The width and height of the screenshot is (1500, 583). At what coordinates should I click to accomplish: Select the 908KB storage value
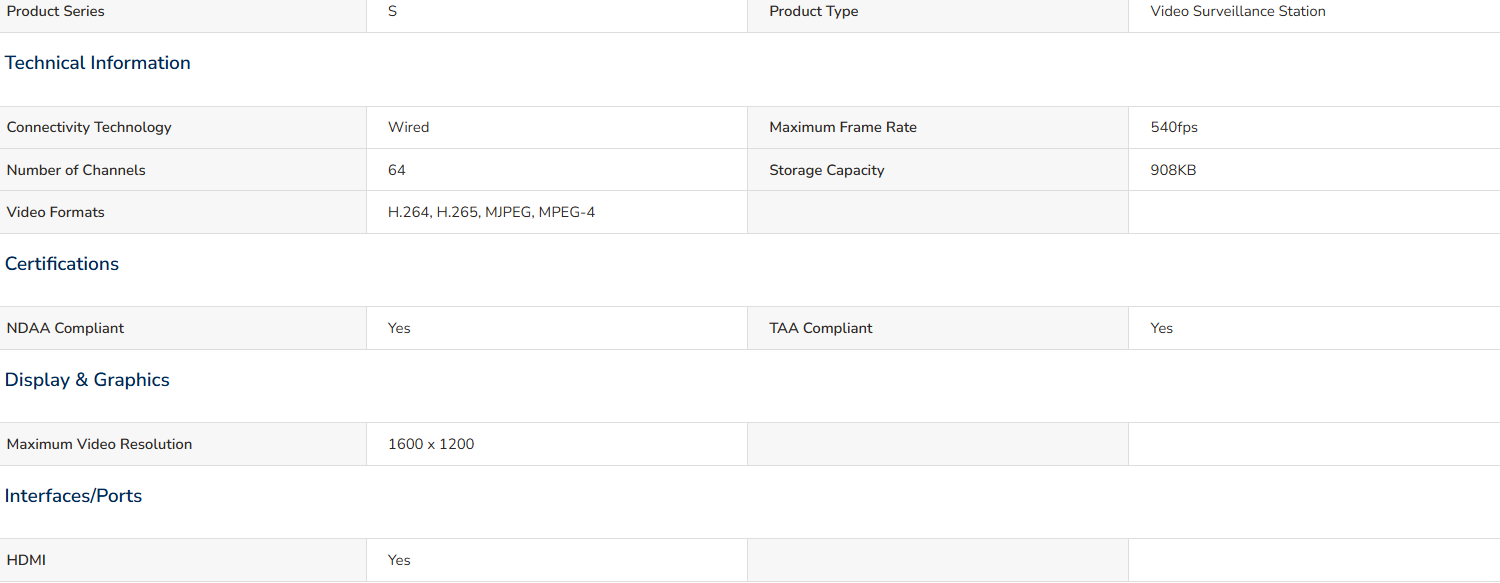tap(1173, 170)
